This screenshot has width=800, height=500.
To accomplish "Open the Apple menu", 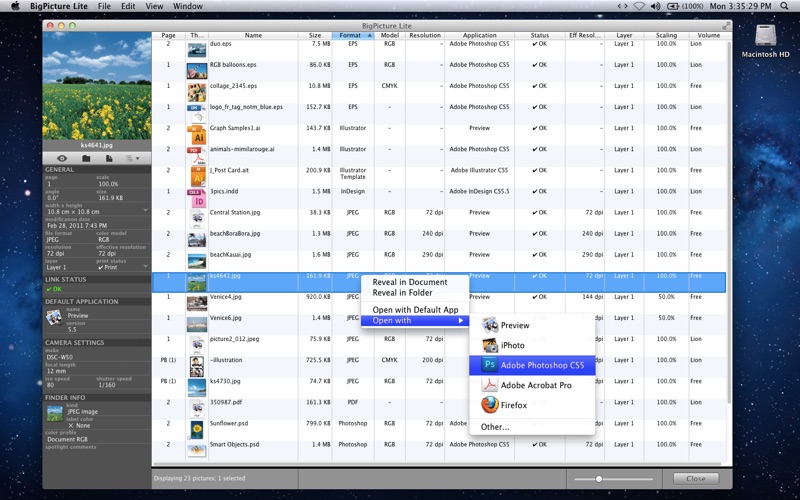I will point(15,6).
